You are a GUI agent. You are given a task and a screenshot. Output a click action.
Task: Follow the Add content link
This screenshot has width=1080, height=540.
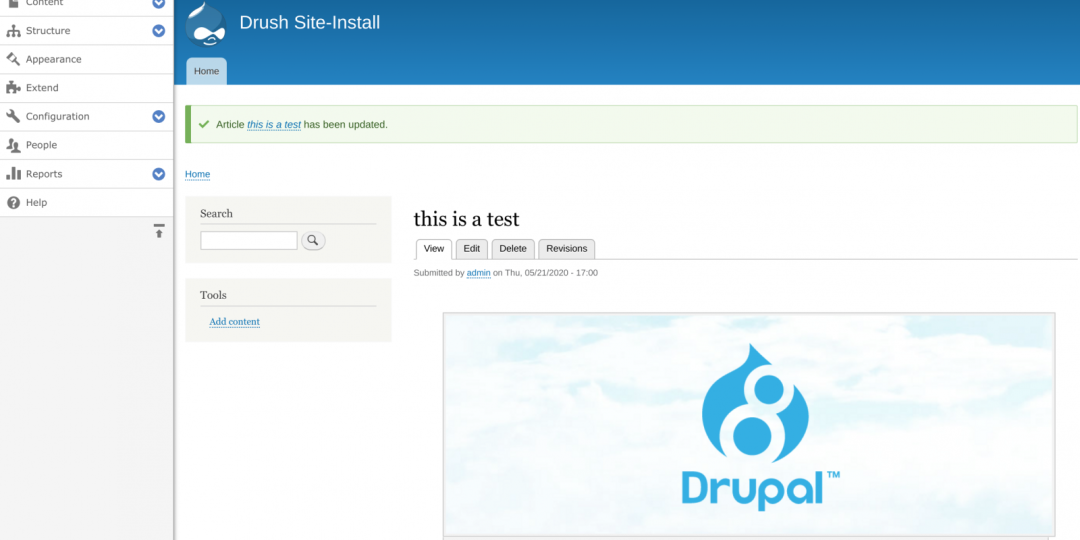tap(234, 322)
